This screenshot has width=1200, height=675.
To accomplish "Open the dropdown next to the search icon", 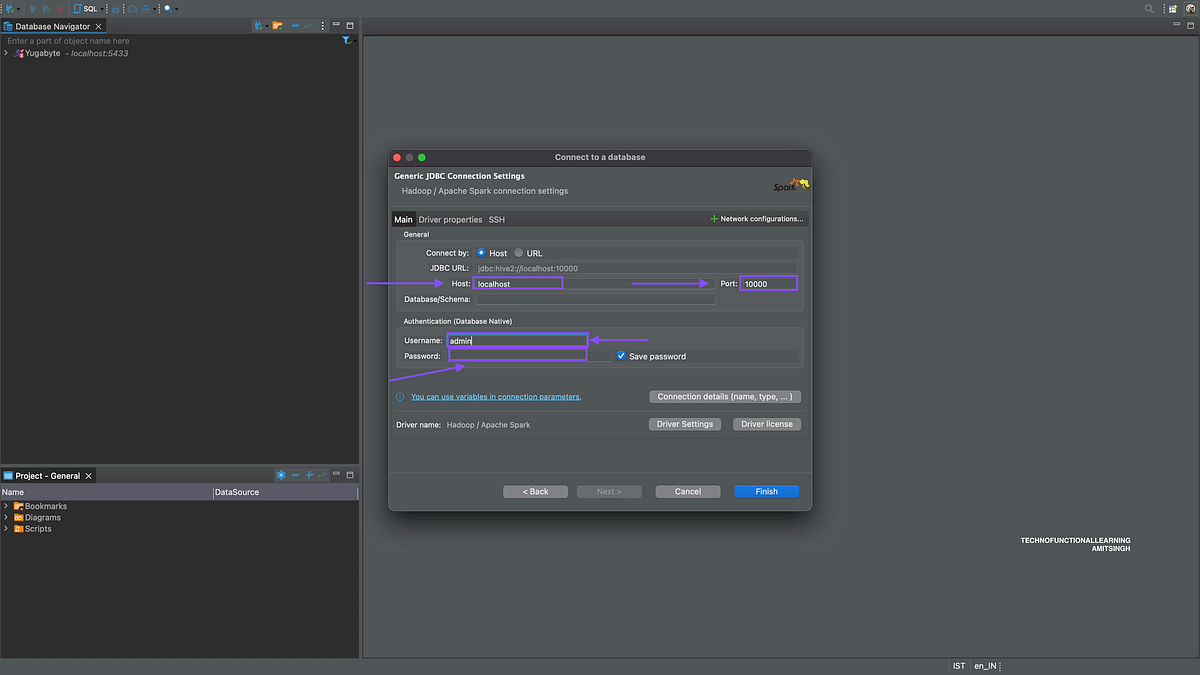I will [174, 8].
